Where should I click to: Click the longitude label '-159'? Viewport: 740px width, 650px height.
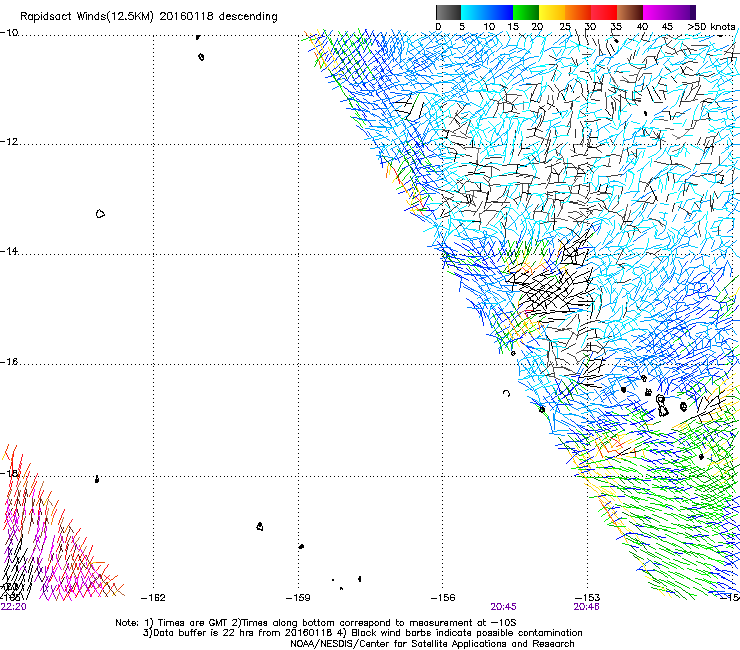(x=298, y=598)
